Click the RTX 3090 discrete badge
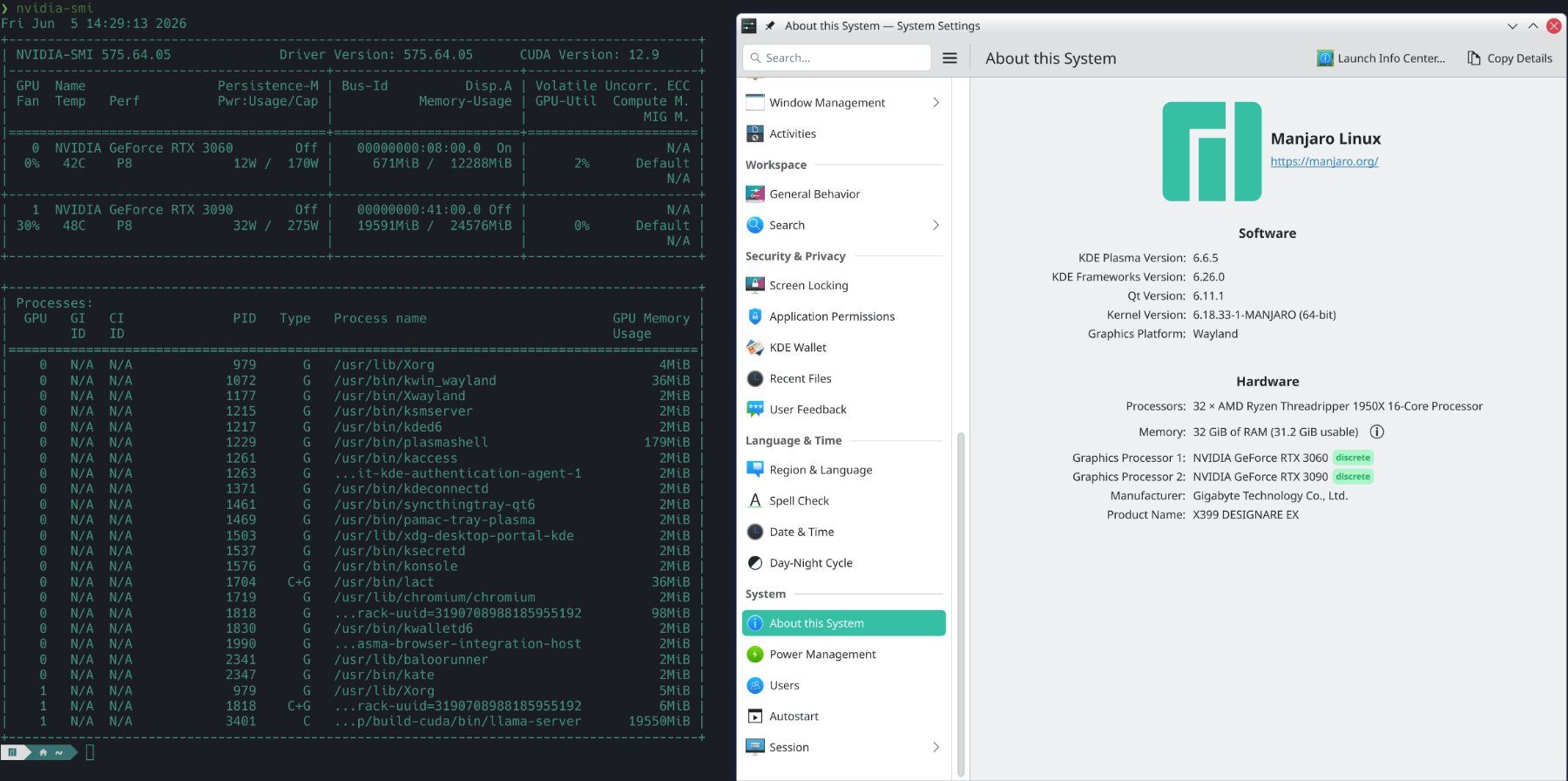1568x781 pixels. (x=1353, y=477)
